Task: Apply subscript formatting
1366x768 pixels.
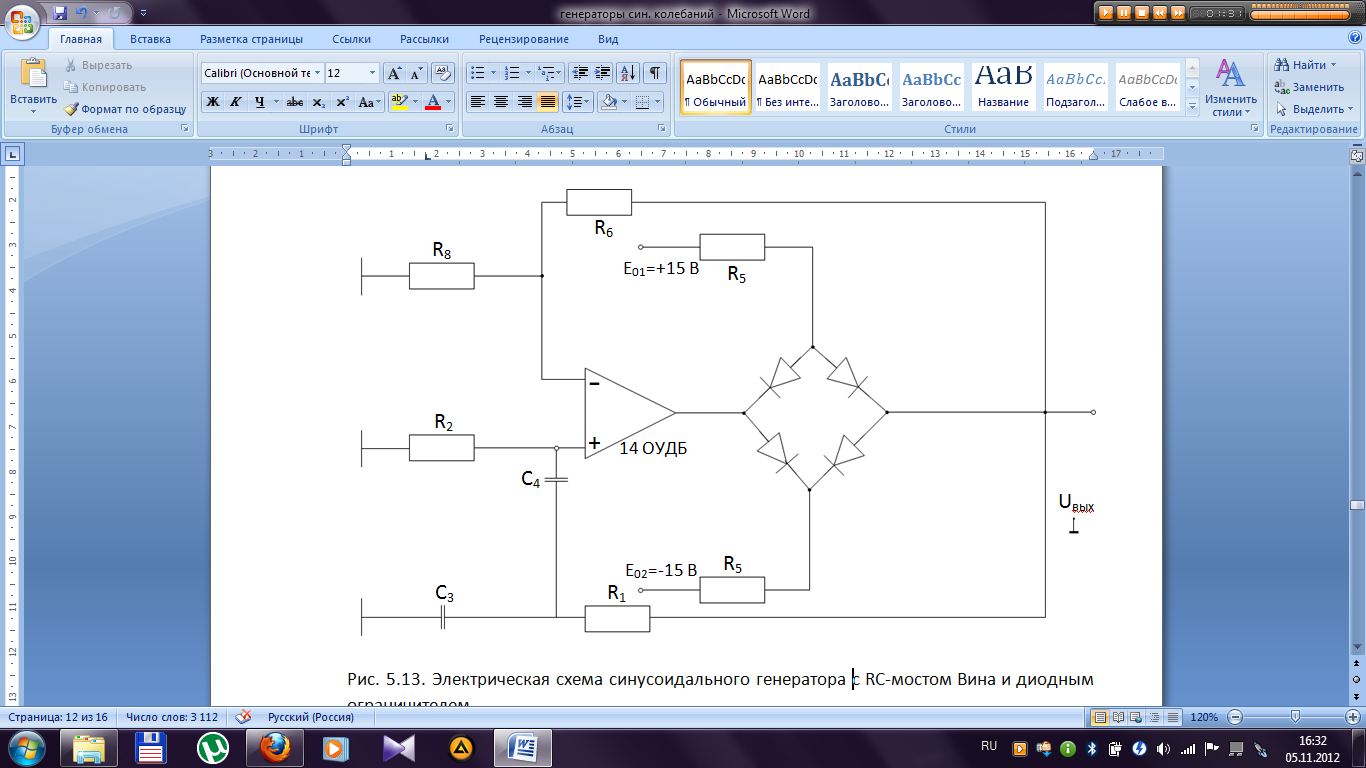Action: click(x=318, y=102)
